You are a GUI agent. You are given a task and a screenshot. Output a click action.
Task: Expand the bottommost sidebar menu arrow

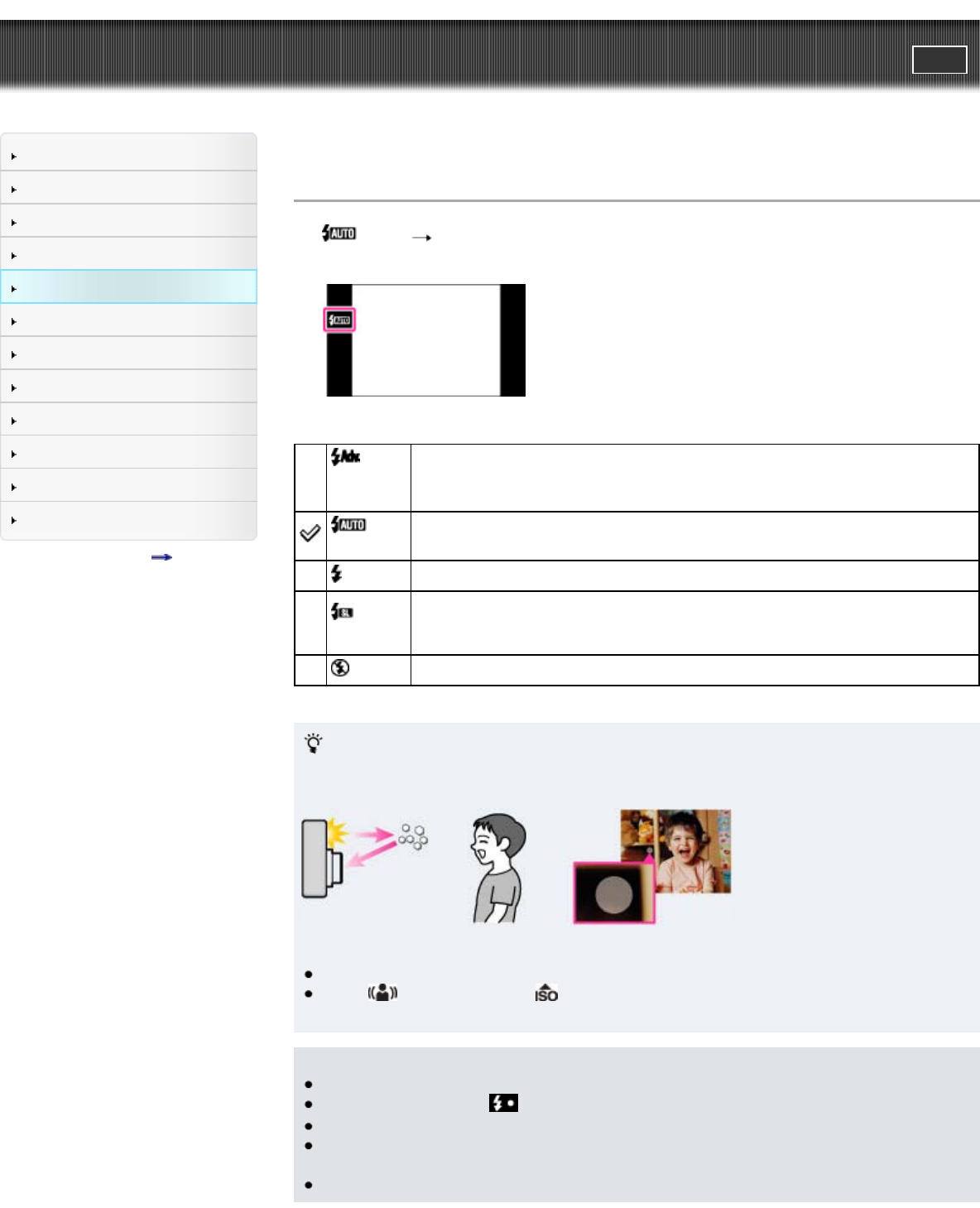pyautogui.click(x=14, y=521)
